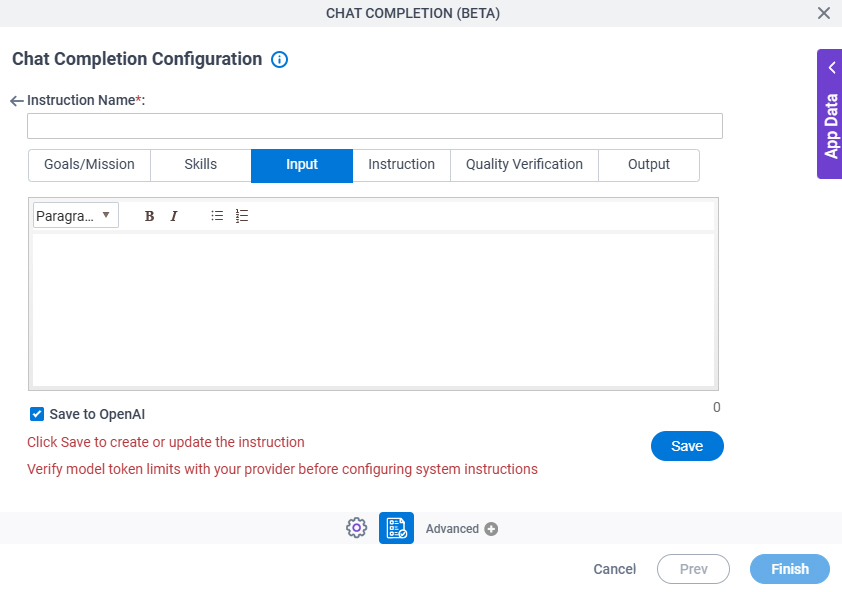The width and height of the screenshot is (842, 592).
Task: Click the 'Verify model token limits' warning text
Action: pyautogui.click(x=282, y=469)
